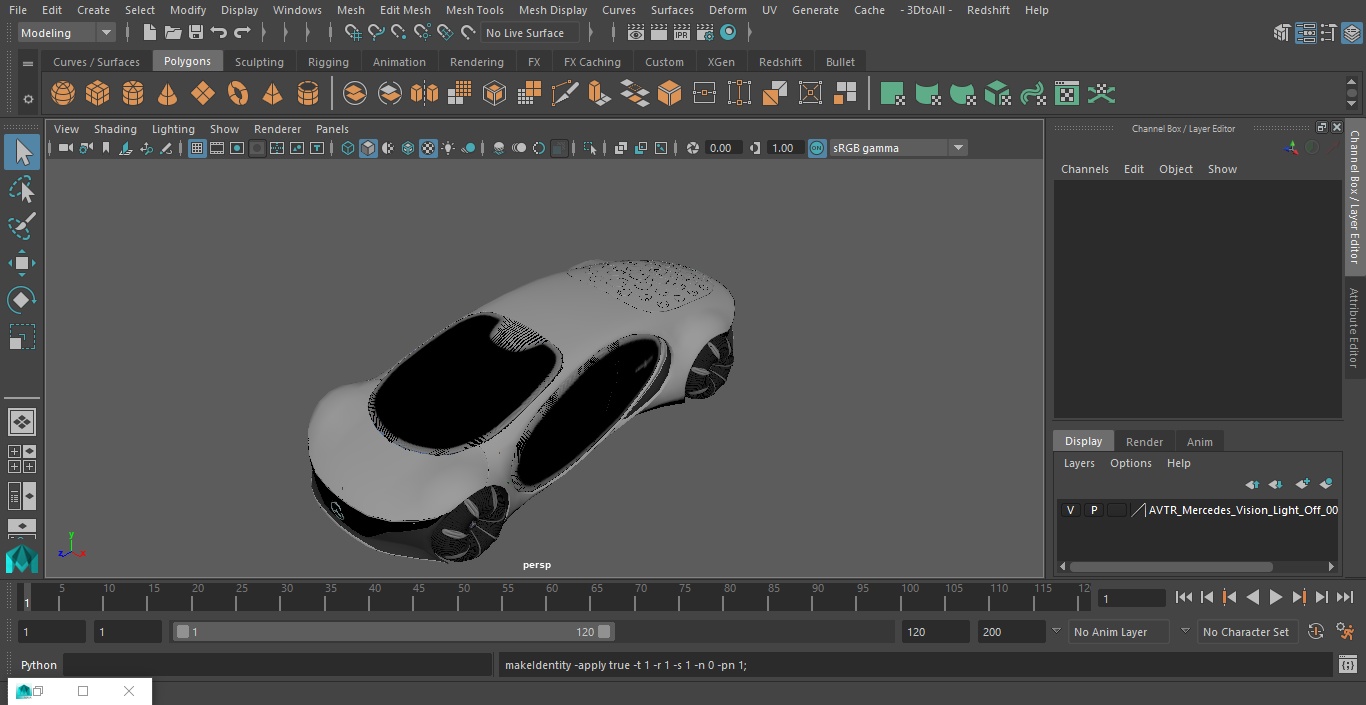Click the polygon sphere shelf icon

(63, 94)
